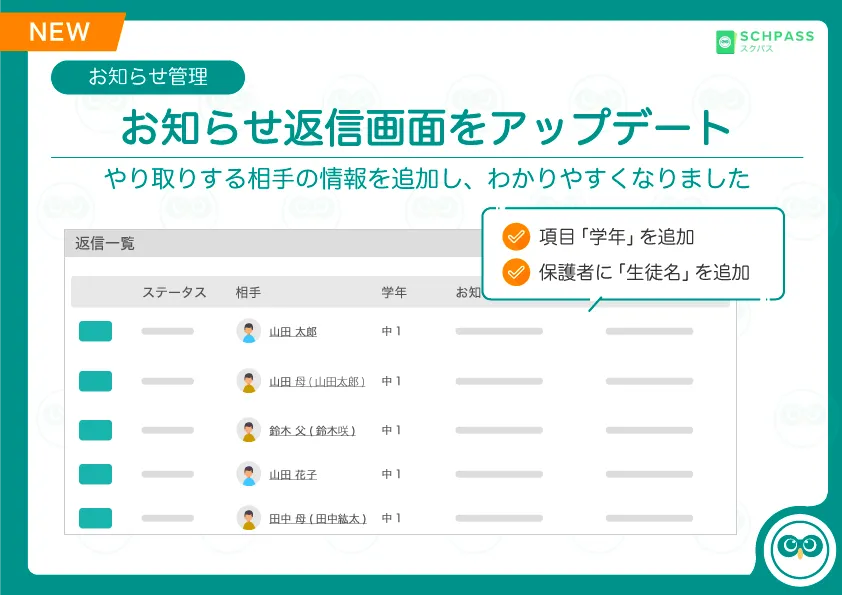Click avatar icon beside 山田 太郎
The width and height of the screenshot is (842, 595).
coord(249,331)
